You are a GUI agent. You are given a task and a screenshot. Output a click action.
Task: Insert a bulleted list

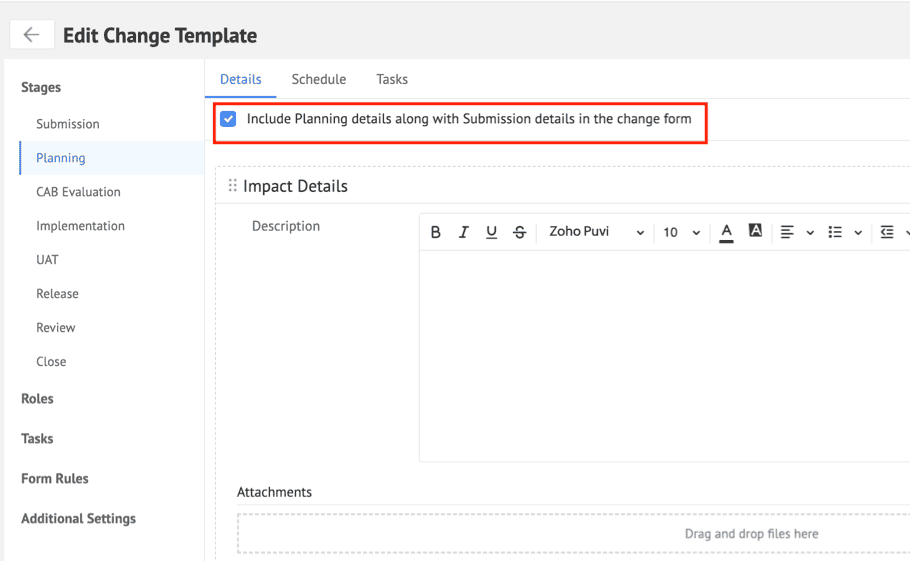[835, 232]
